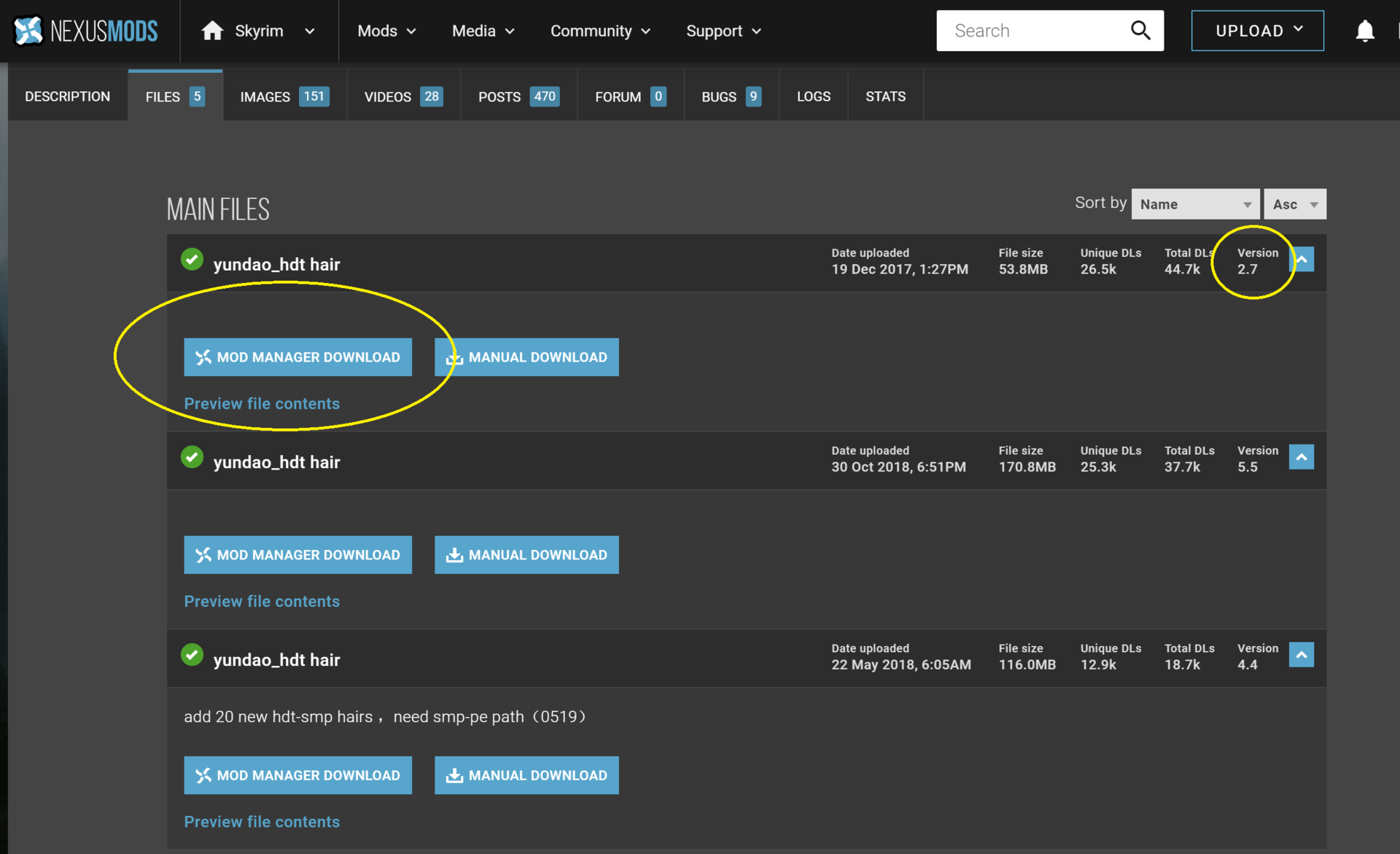The image size is (1400, 854).
Task: Click the home icon beside Skyrim
Action: (x=212, y=31)
